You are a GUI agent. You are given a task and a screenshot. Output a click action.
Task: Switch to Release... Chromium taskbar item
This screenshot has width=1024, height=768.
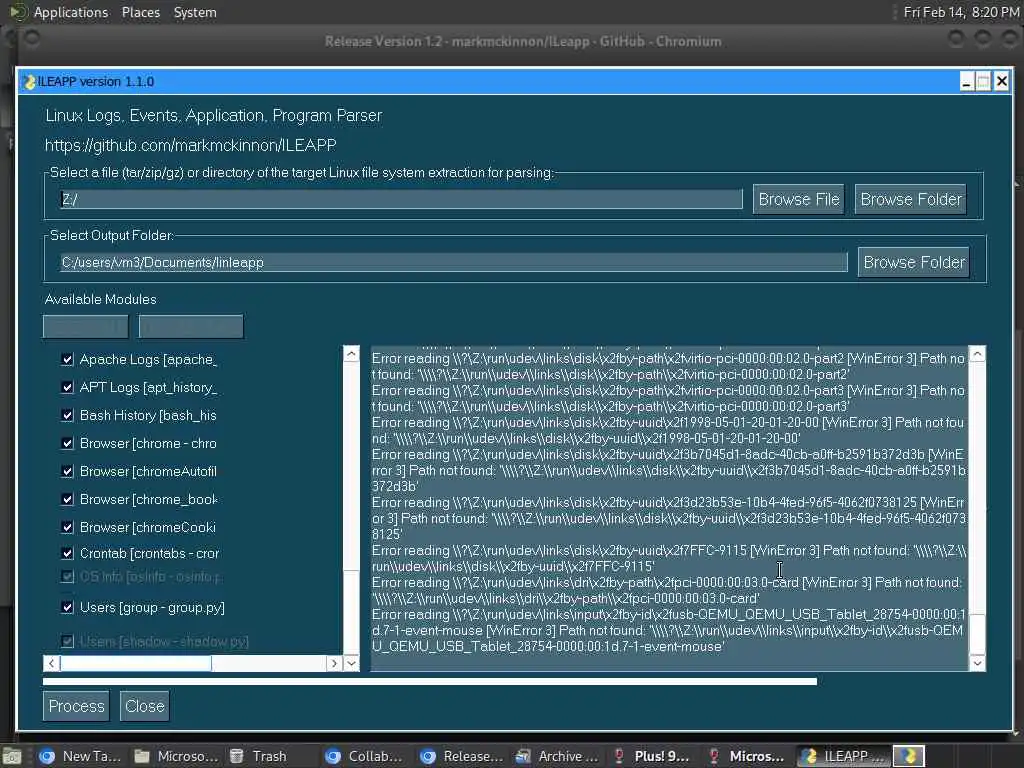pyautogui.click(x=462, y=756)
